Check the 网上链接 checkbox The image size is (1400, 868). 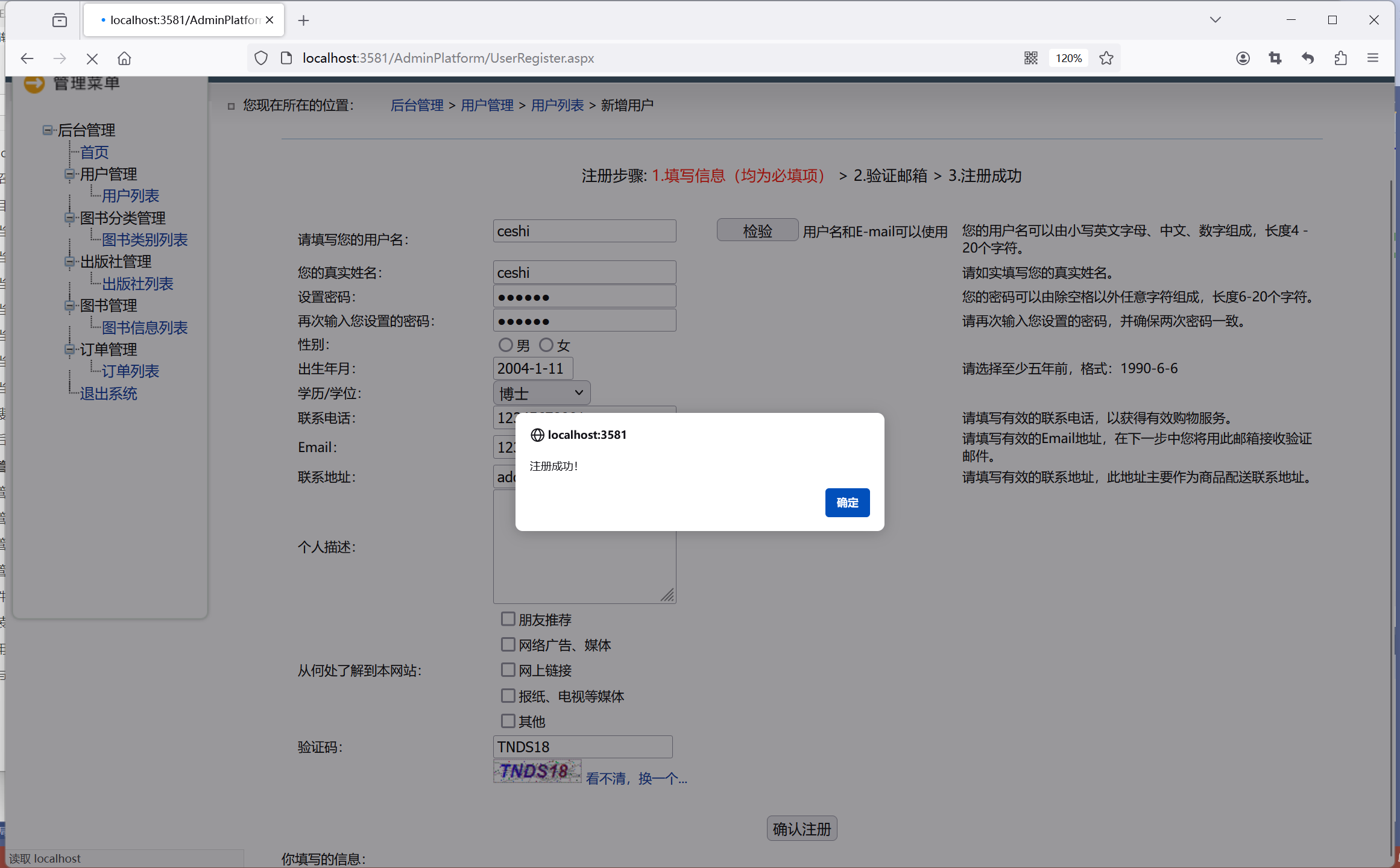pyautogui.click(x=508, y=670)
